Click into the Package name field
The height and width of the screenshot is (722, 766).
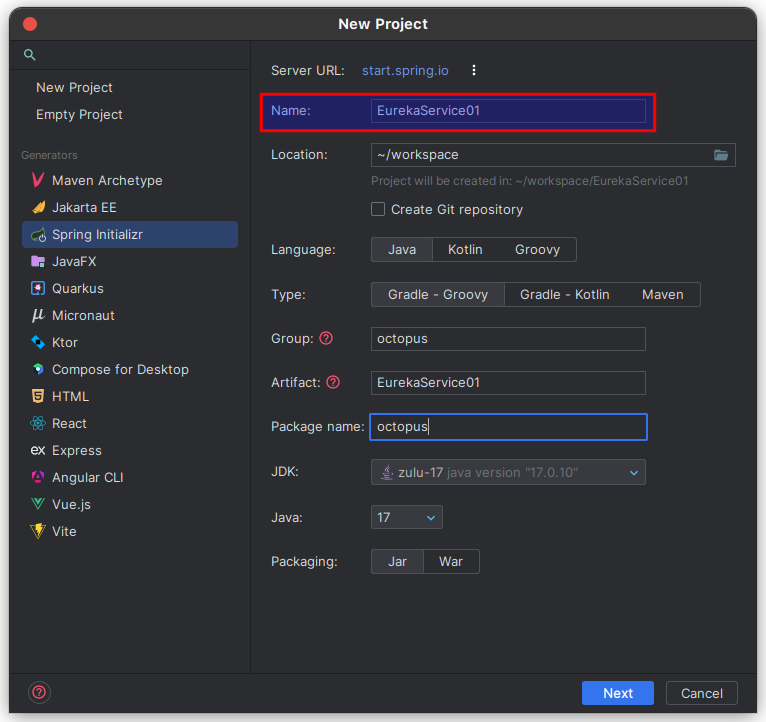[x=508, y=427]
